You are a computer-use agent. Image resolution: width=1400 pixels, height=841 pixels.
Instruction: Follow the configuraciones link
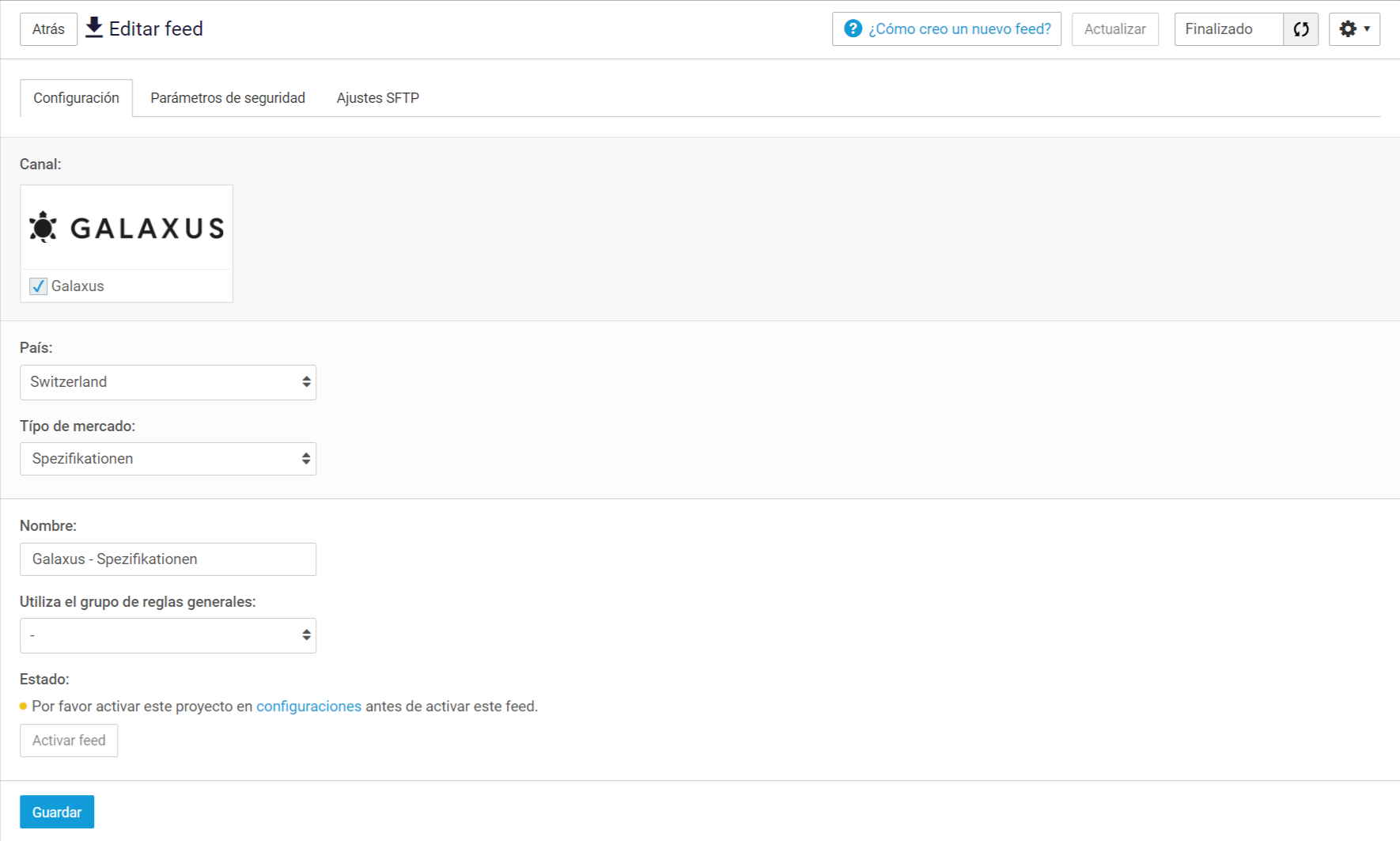point(308,707)
